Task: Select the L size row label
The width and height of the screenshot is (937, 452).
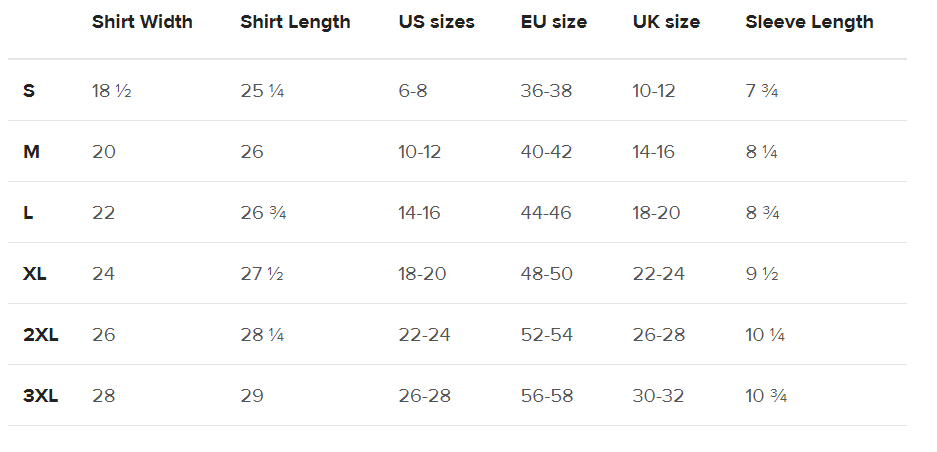Action: pyautogui.click(x=28, y=213)
